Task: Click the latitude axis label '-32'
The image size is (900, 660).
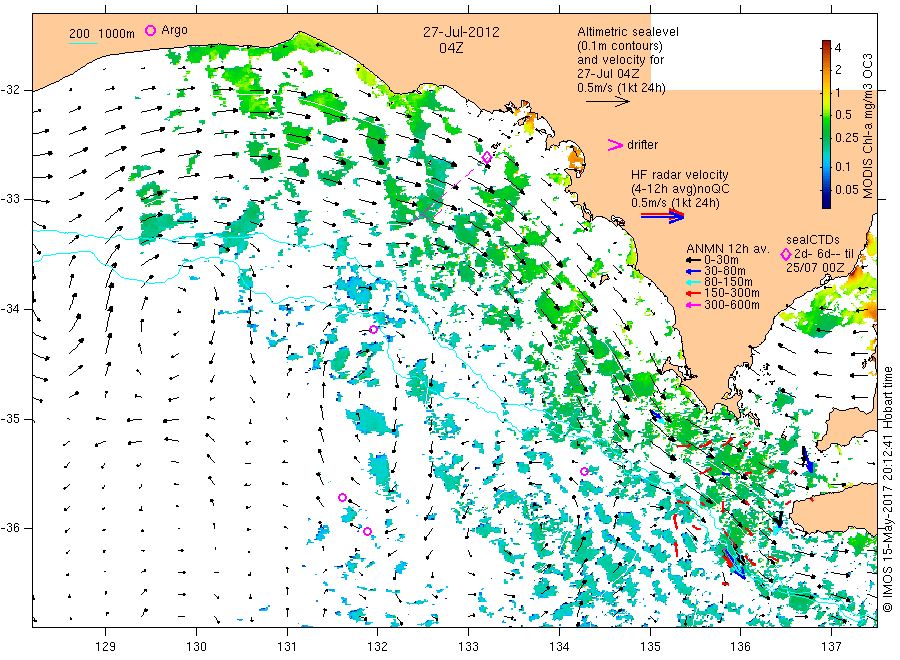Action: [11, 90]
